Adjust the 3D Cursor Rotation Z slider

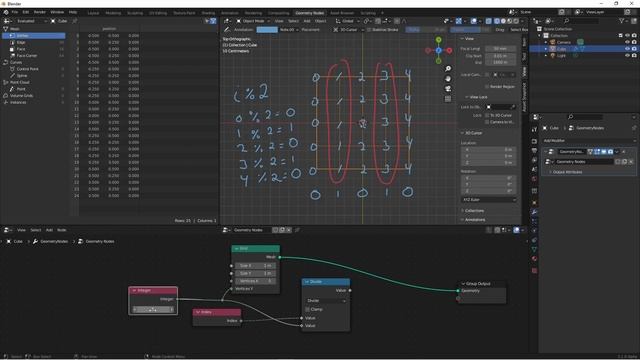pyautogui.click(x=489, y=191)
